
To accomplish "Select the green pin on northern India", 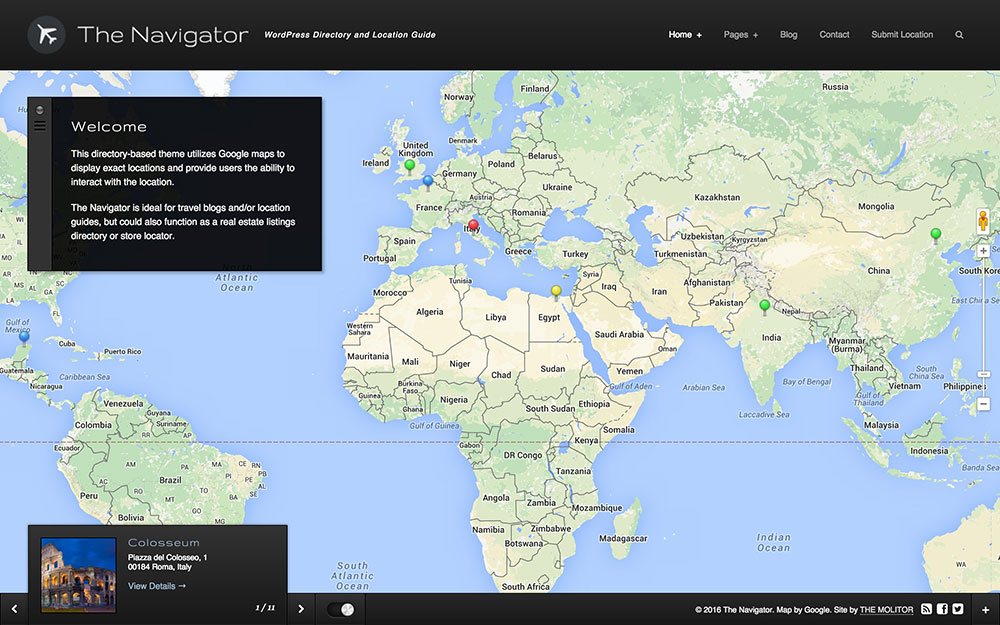I will click(765, 307).
